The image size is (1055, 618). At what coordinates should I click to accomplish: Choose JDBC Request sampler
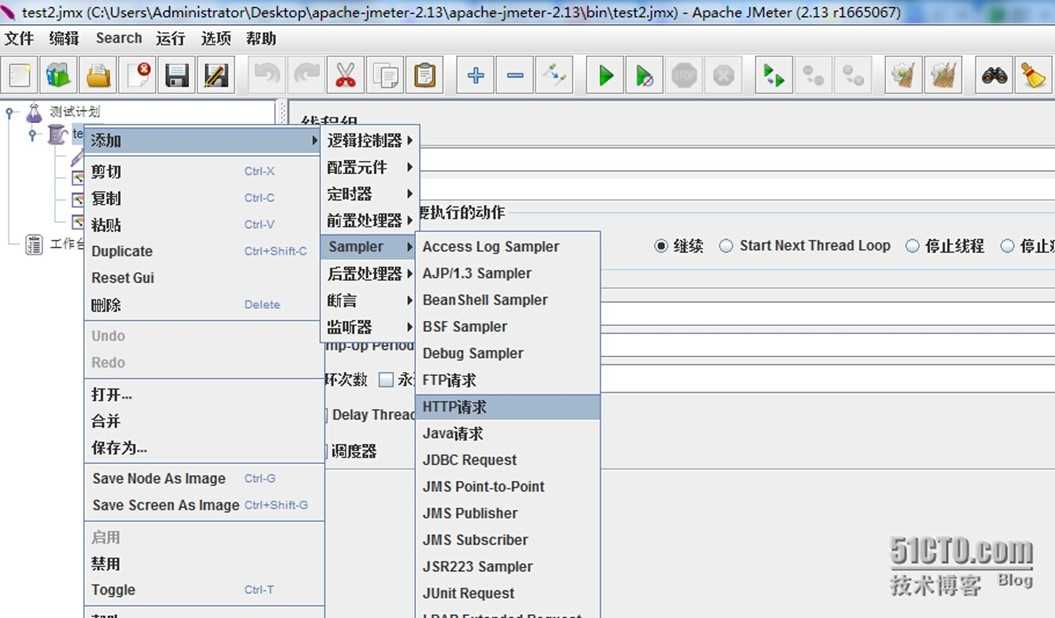[x=508, y=460]
